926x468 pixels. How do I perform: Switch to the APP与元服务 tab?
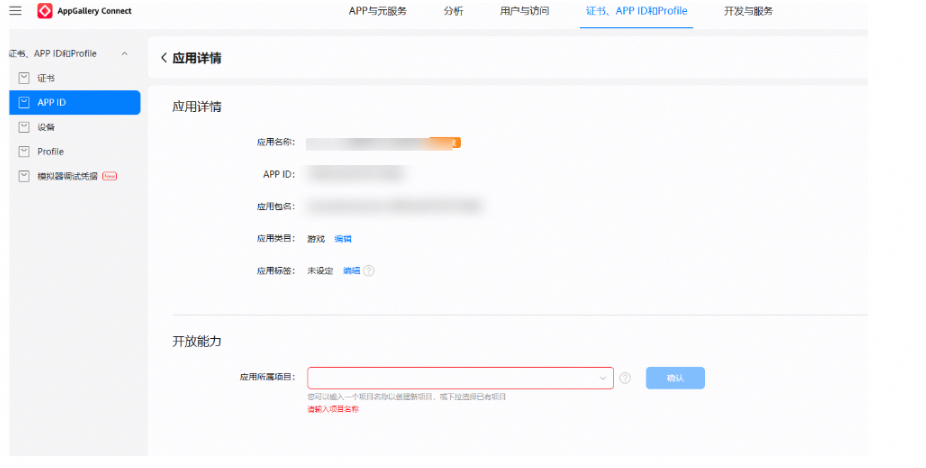click(377, 12)
